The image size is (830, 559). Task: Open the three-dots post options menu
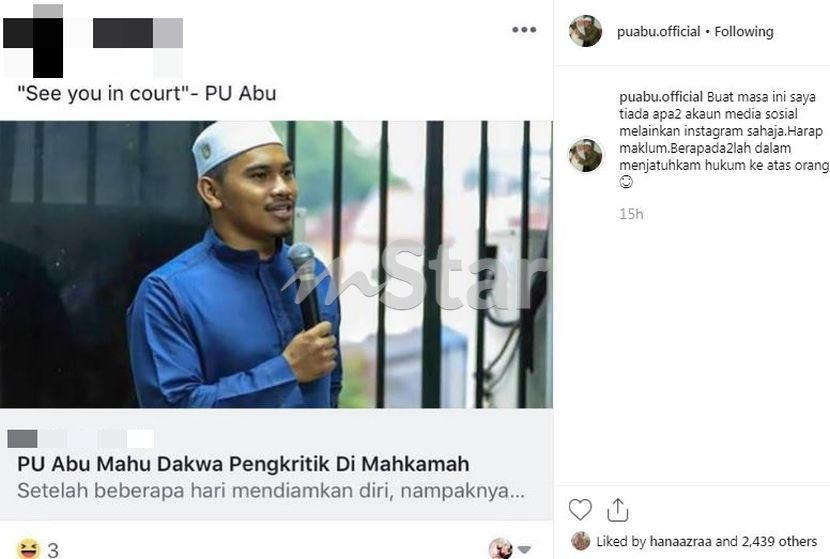(524, 30)
